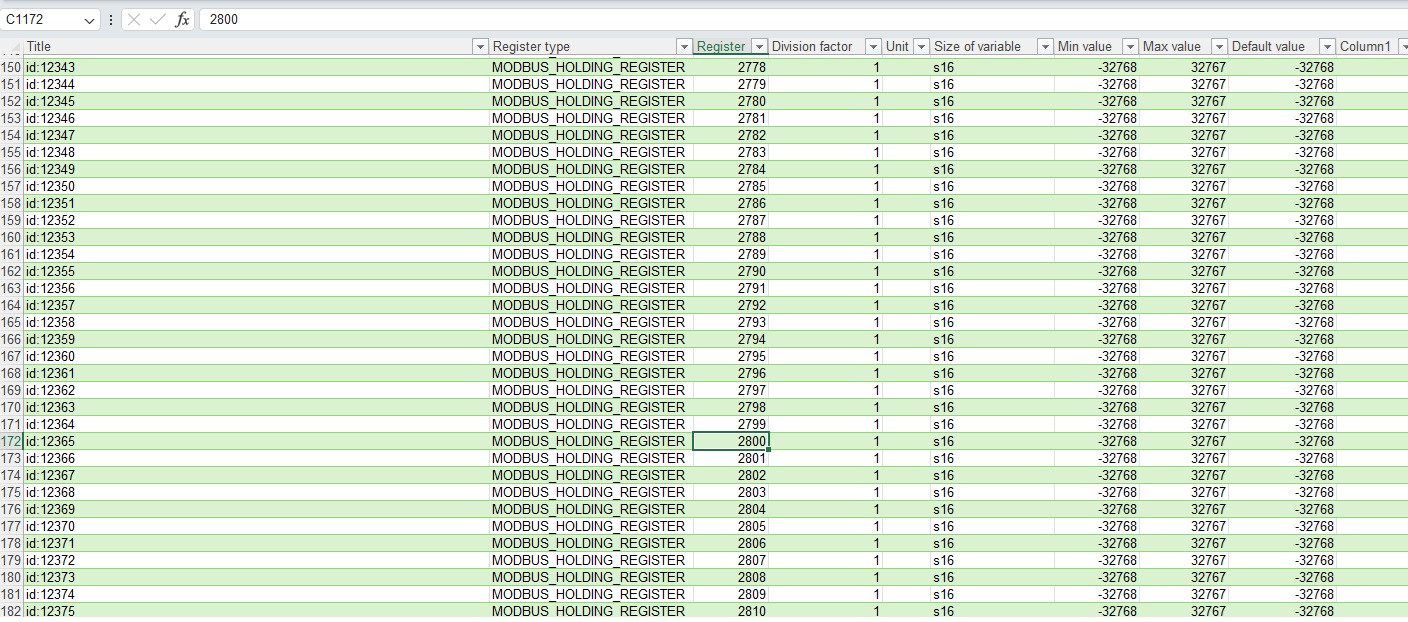Screen dimensions: 1408x622
Task: Select register value 2785
Action: [731, 186]
